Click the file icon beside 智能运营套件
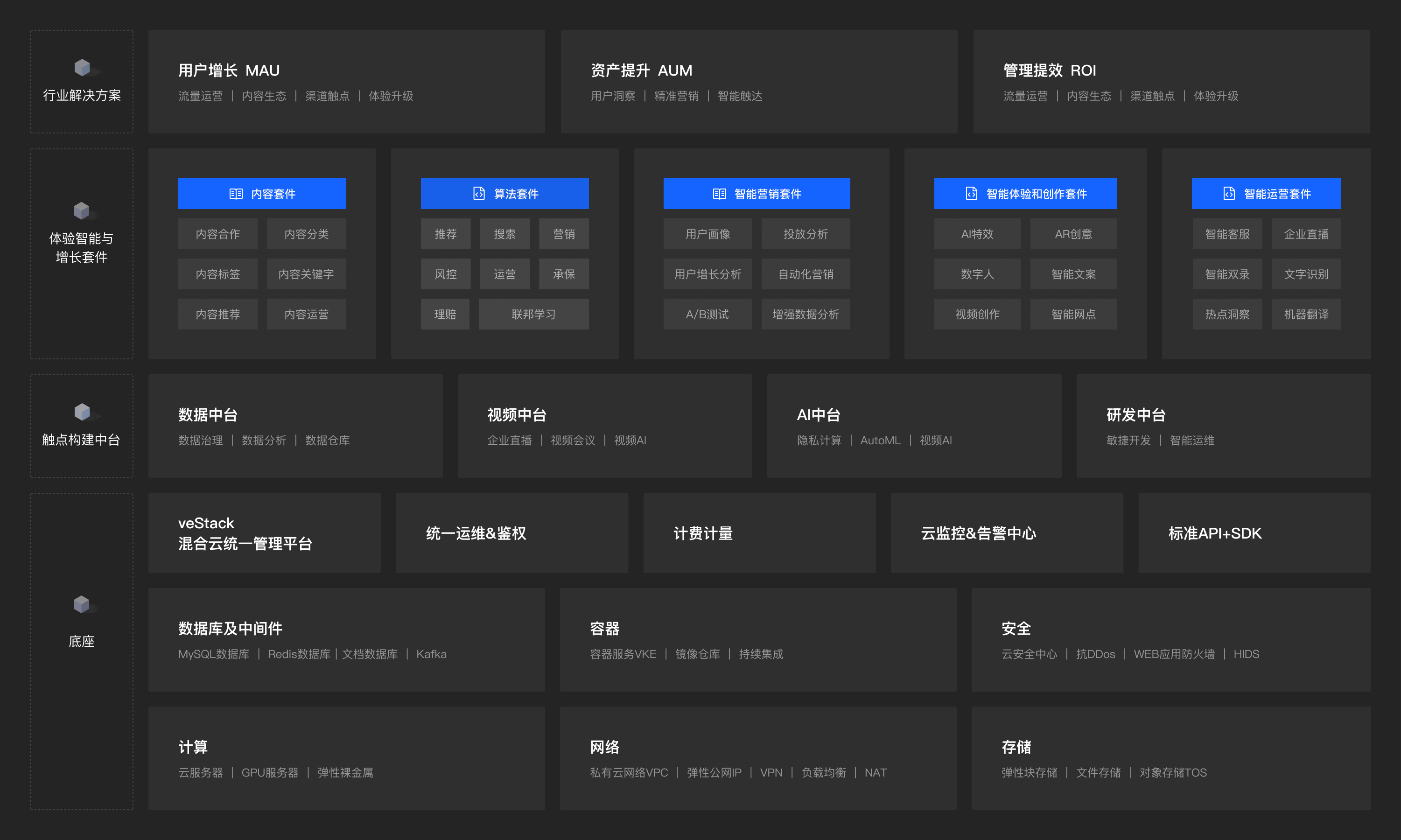This screenshot has height=840, width=1401. [1228, 194]
